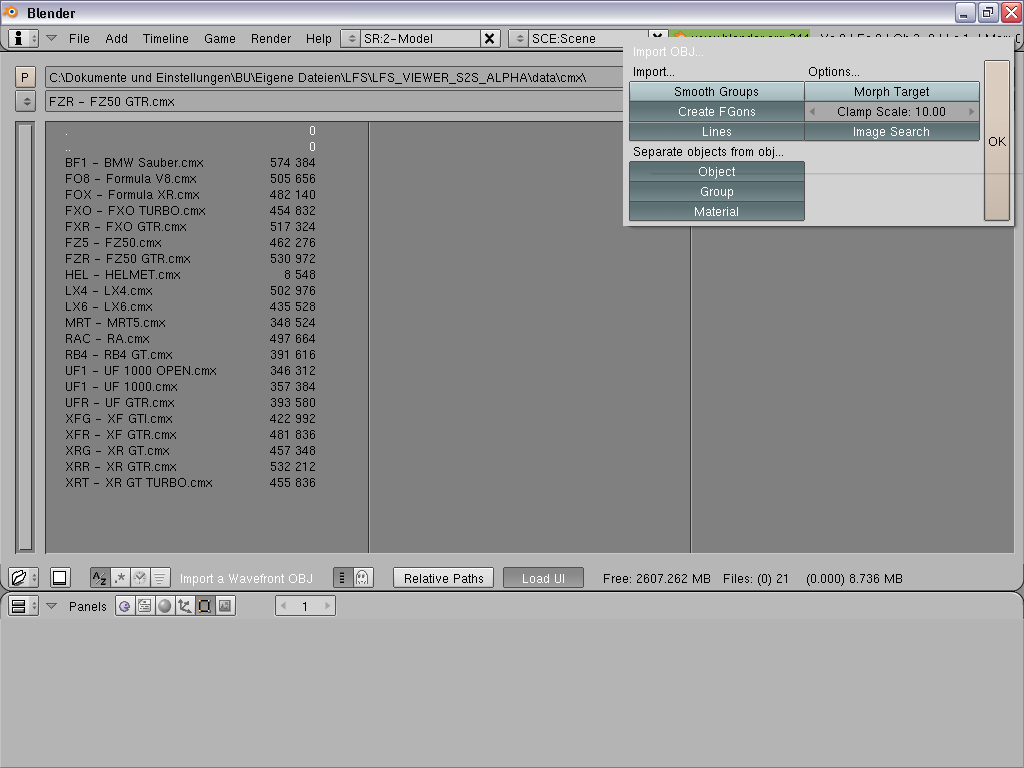Toggle the Create FGons option

click(x=716, y=112)
